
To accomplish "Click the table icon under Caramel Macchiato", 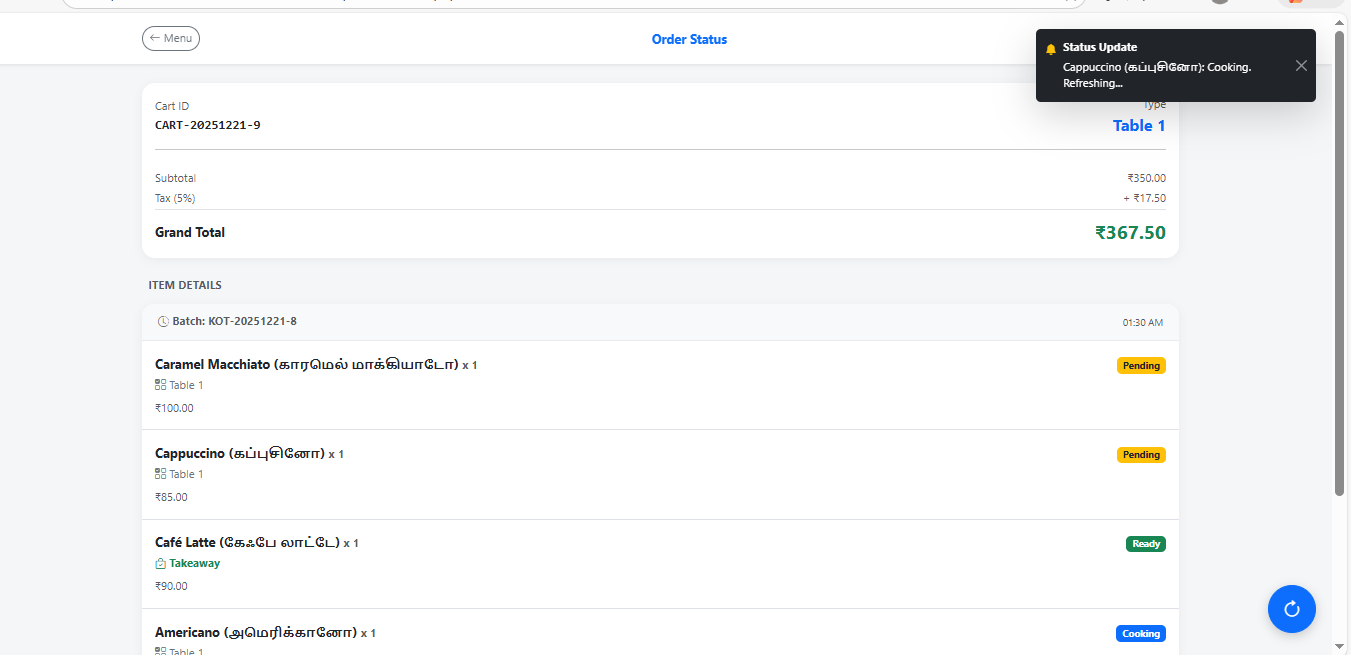I will 161,385.
